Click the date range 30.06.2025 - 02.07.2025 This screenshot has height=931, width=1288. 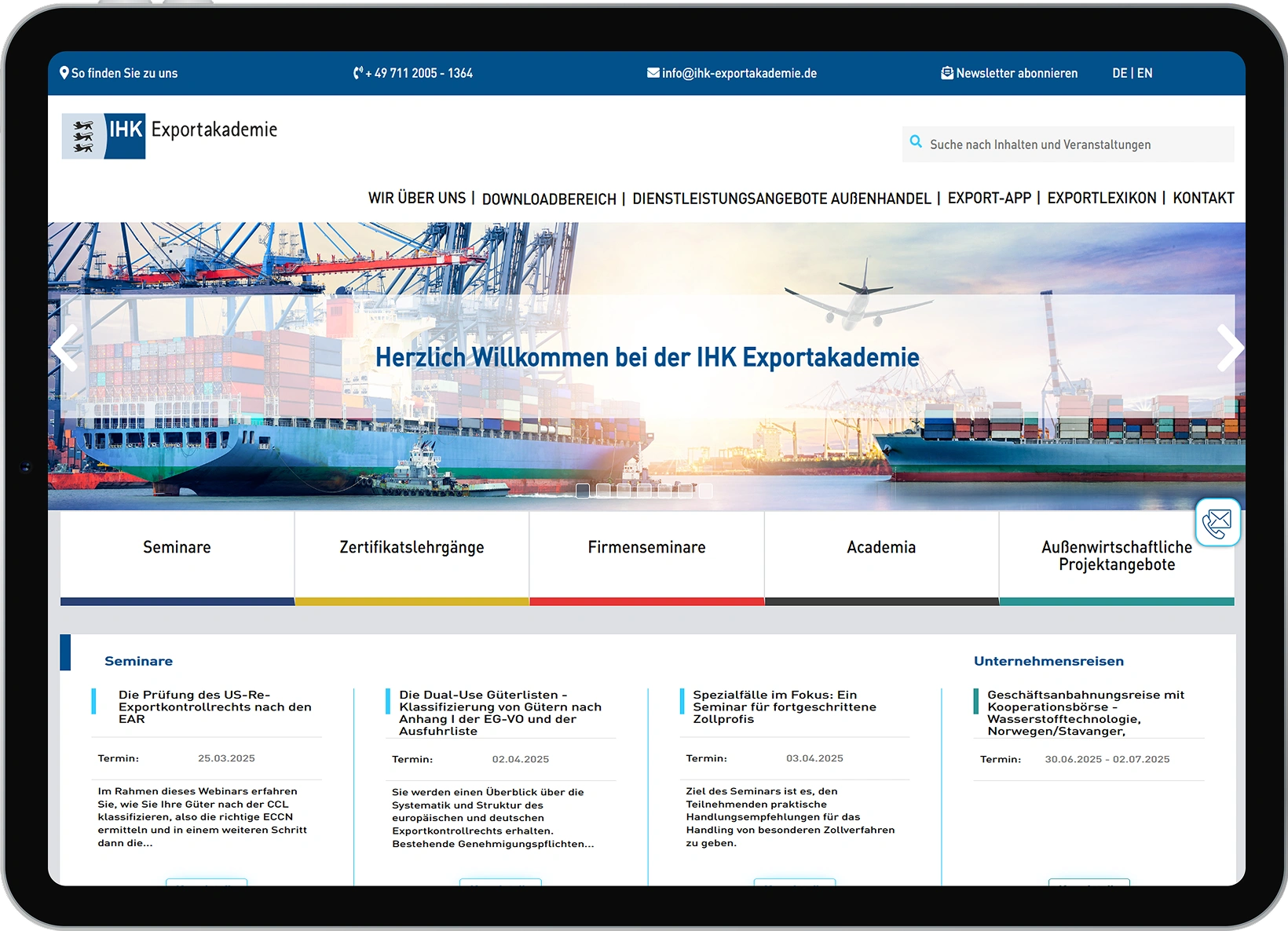click(x=1107, y=759)
